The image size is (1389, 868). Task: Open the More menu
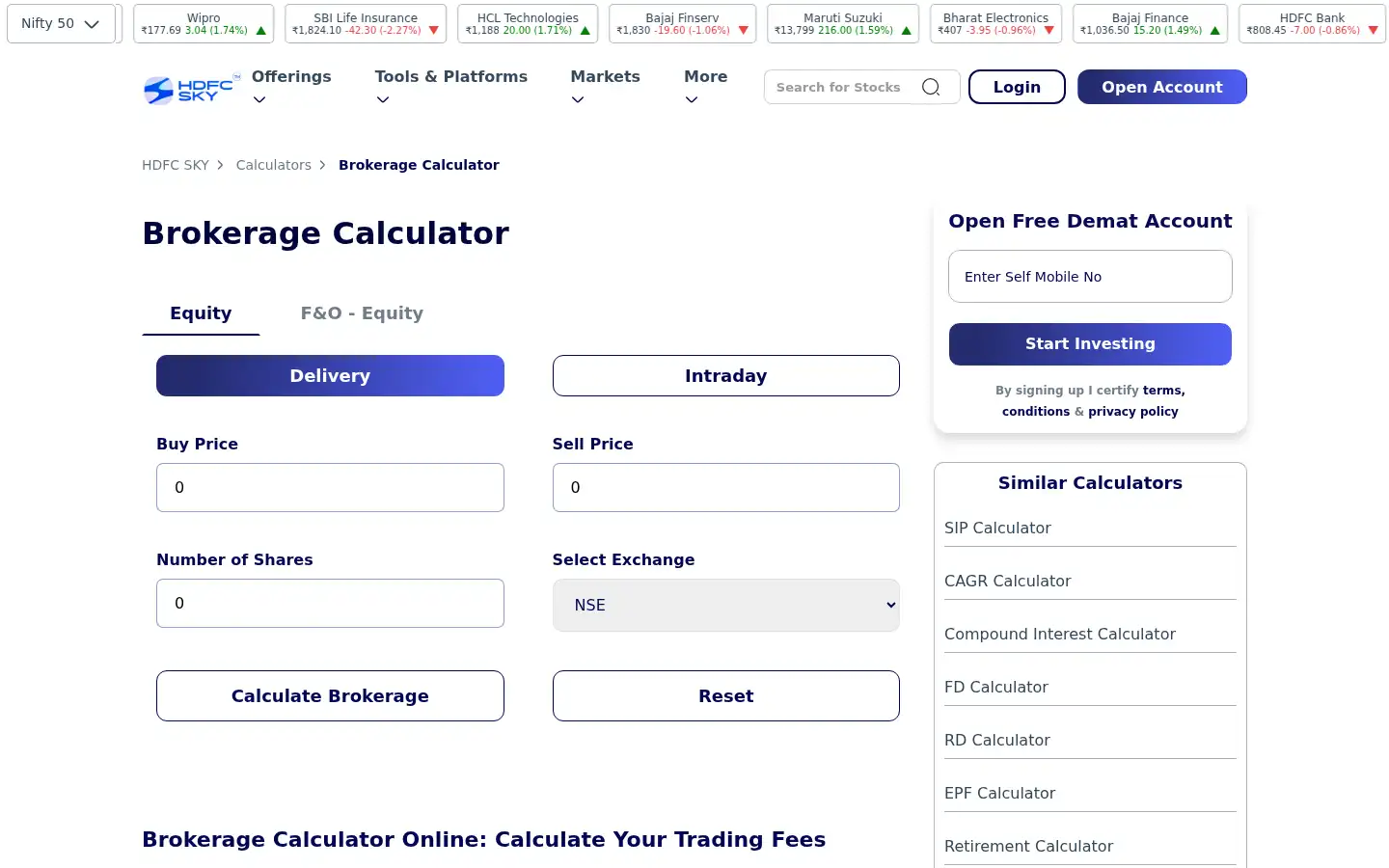click(706, 76)
